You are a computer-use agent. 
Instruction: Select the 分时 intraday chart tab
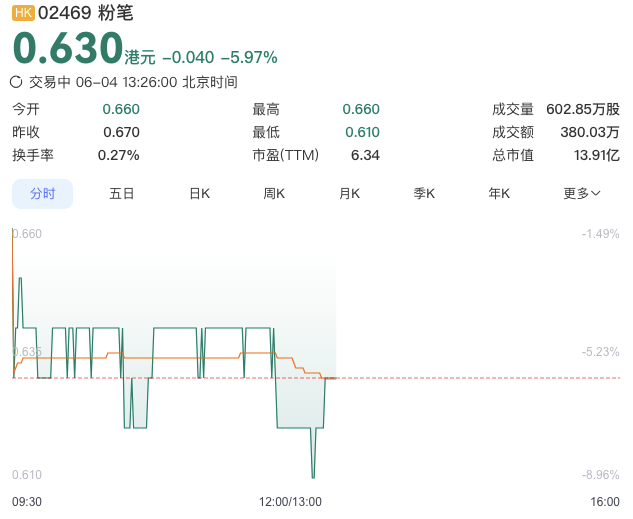coord(42,194)
